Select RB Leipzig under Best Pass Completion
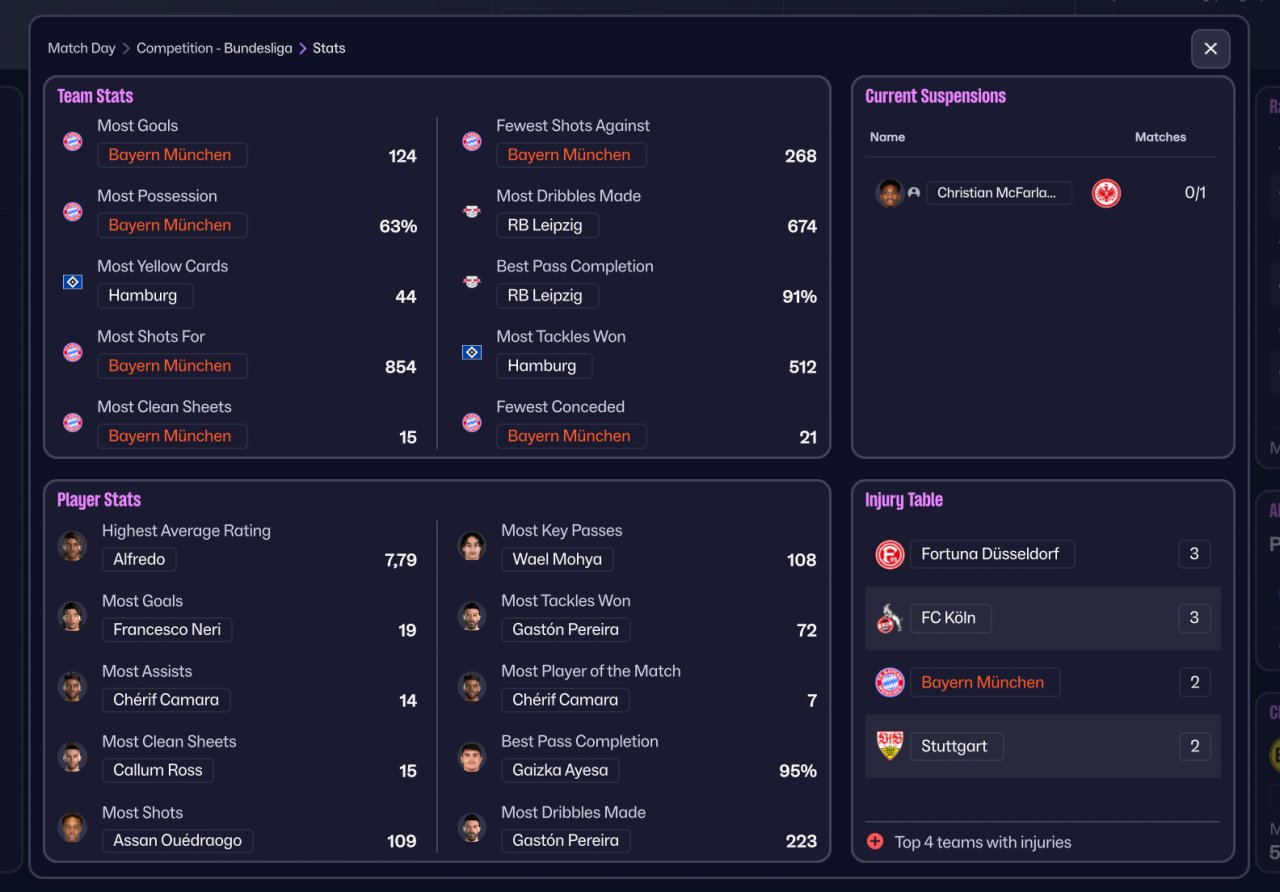Image resolution: width=1280 pixels, height=892 pixels. (x=547, y=295)
